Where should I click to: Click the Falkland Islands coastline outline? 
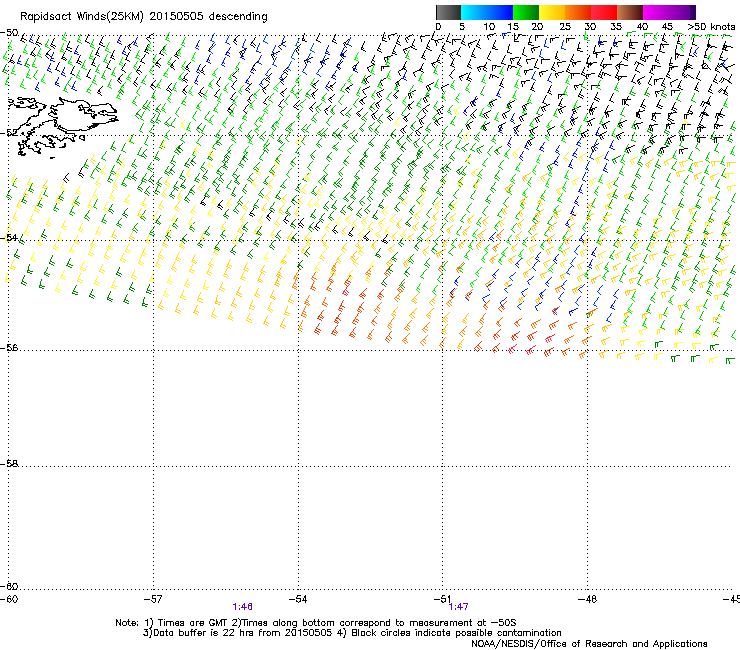click(x=63, y=126)
